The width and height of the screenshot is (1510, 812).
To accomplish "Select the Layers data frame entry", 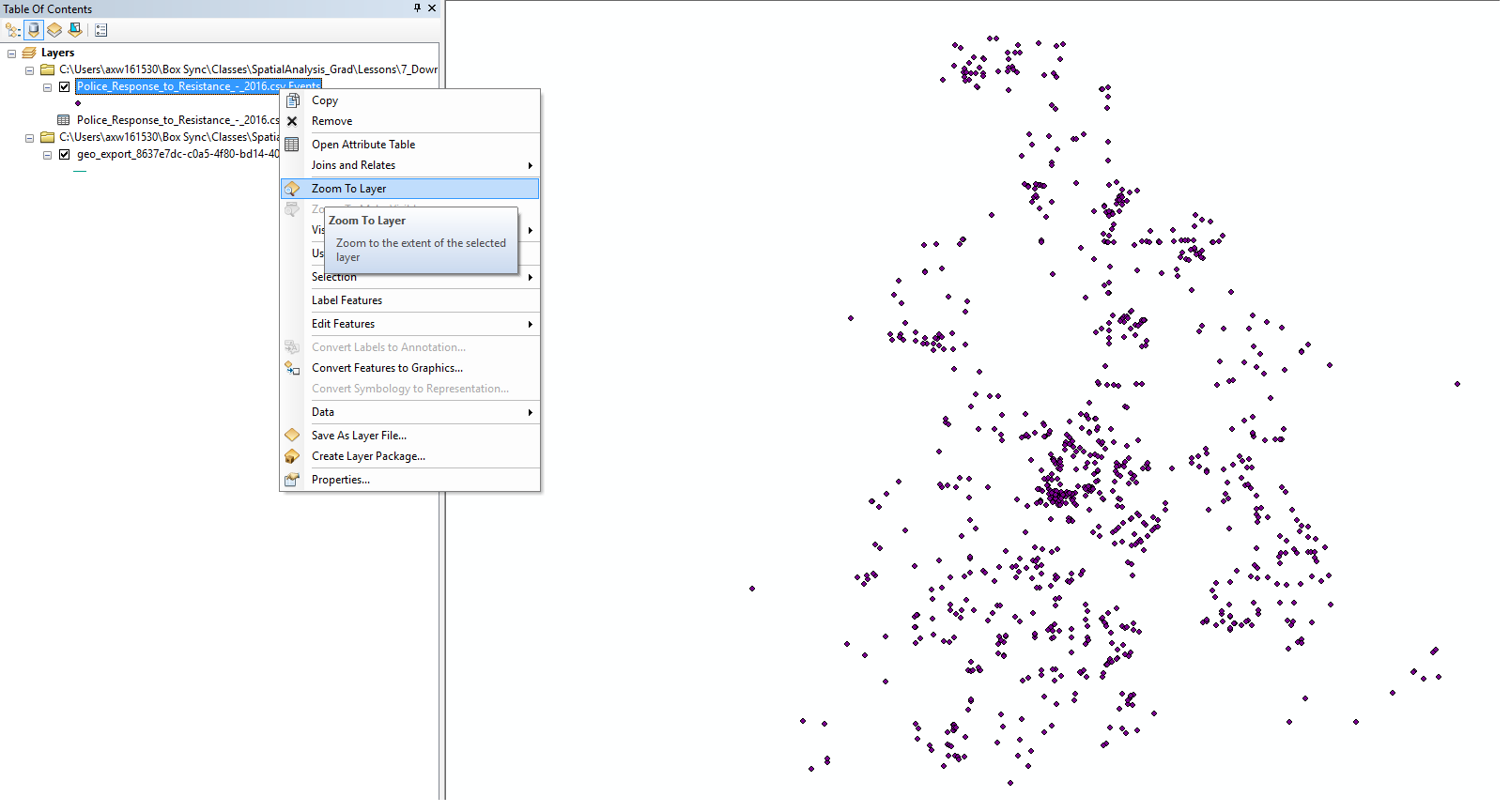I will (57, 53).
